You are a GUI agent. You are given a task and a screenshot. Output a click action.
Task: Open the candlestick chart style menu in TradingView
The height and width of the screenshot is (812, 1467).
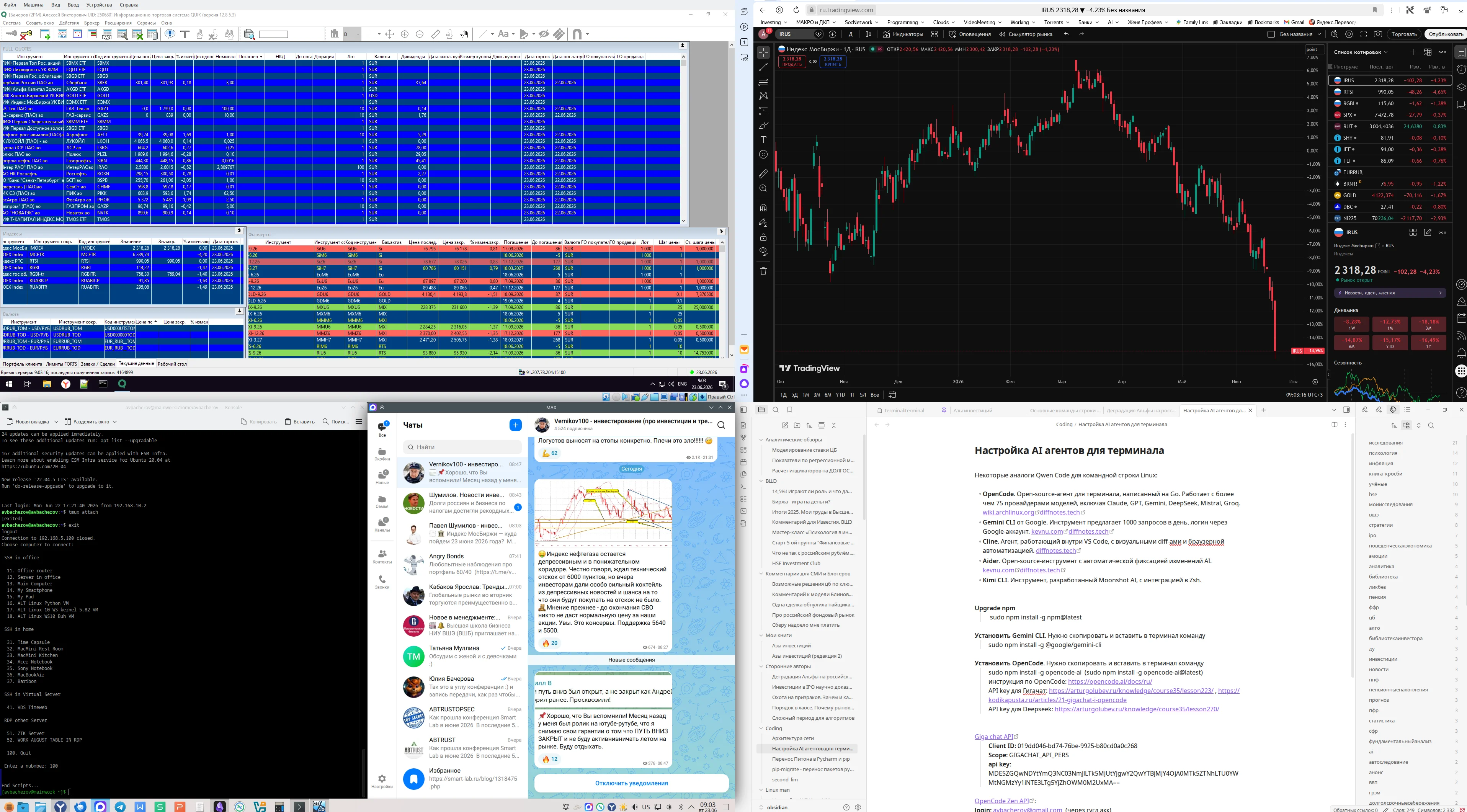pyautogui.click(x=869, y=34)
